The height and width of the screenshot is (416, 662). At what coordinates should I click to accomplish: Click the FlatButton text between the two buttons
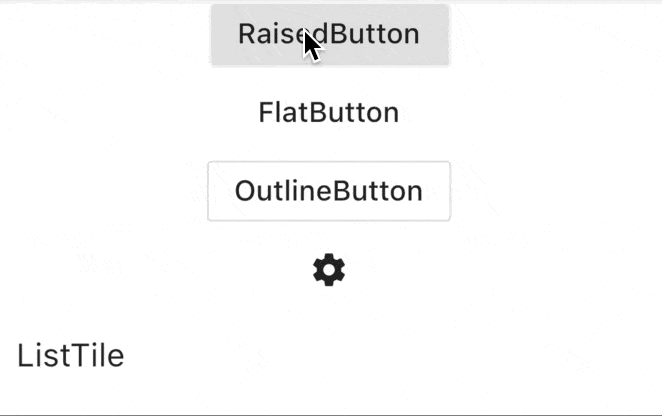point(329,113)
